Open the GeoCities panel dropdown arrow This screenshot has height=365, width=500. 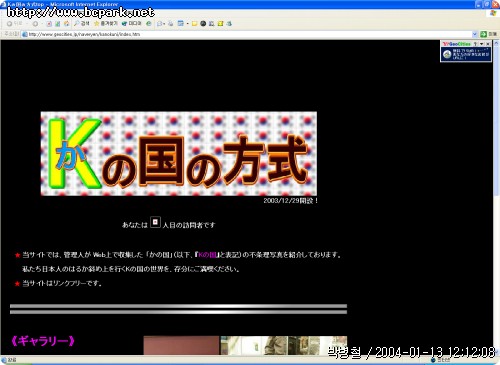[x=482, y=44]
